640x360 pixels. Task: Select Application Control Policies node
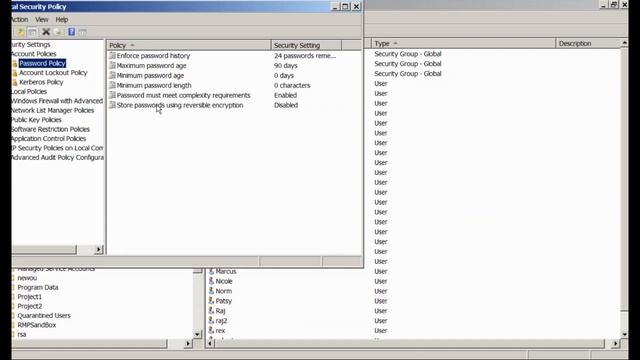(49, 138)
